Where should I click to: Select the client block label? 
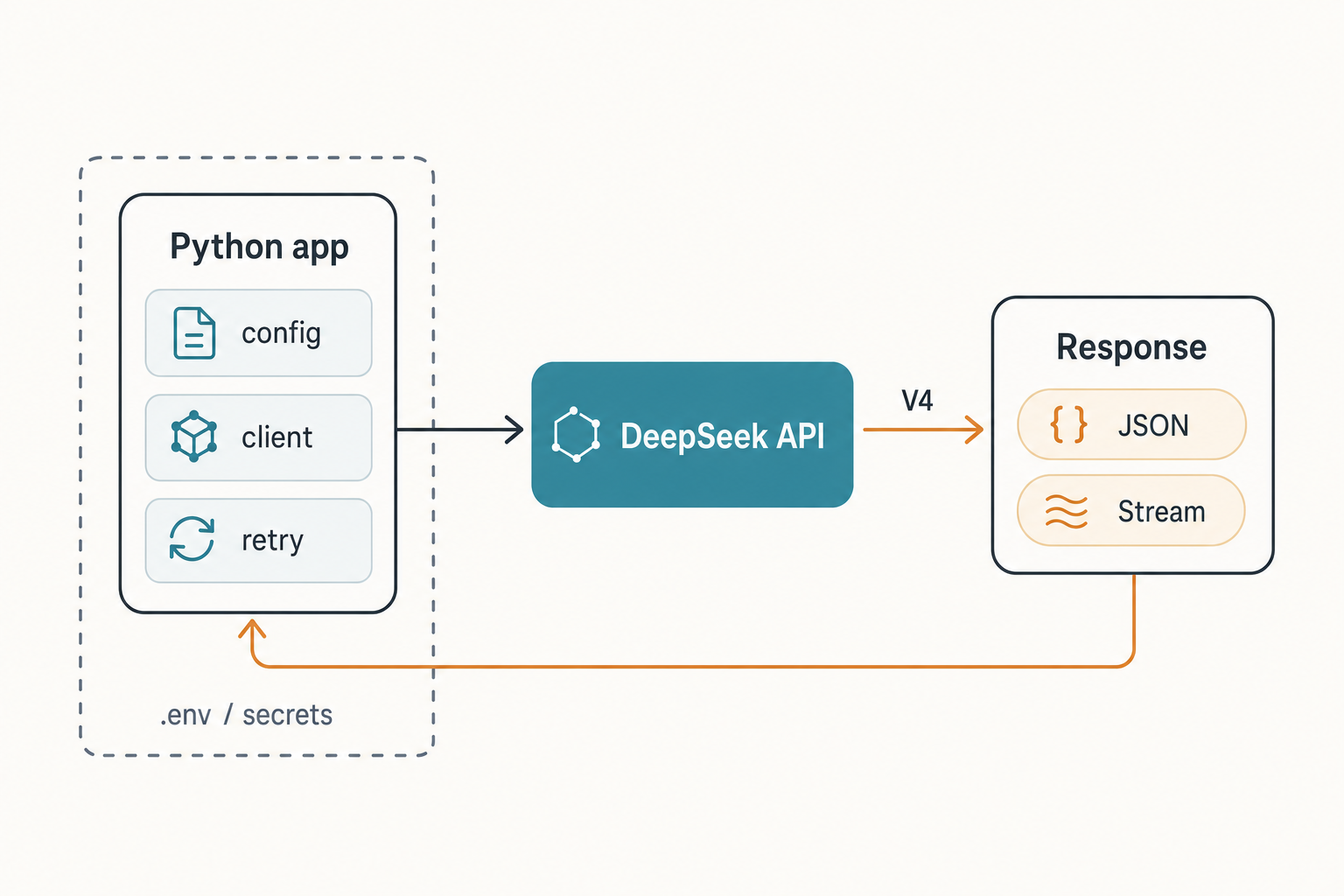coord(276,437)
